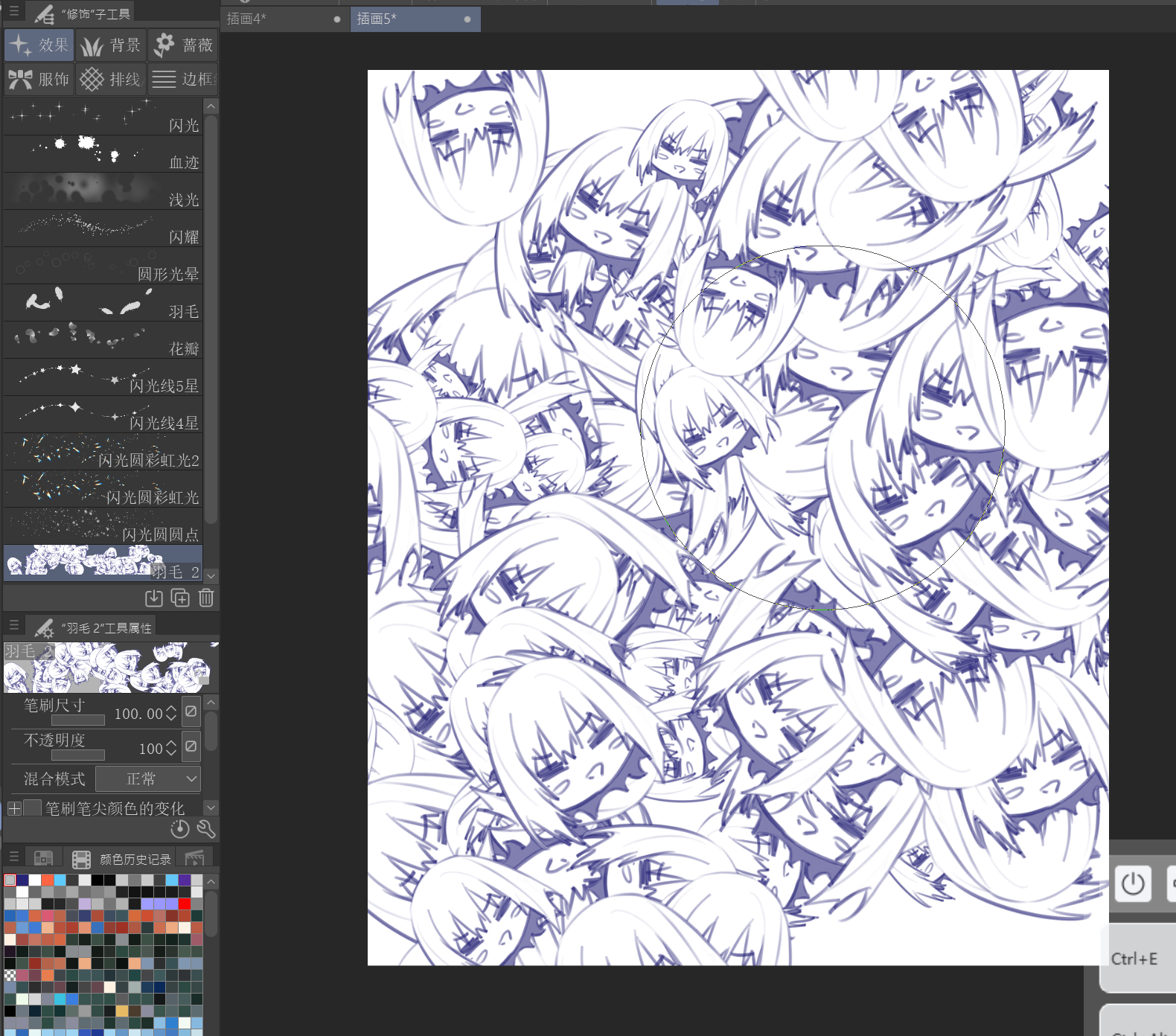Select the 服饰 (clothing) decoration group

pos(39,79)
